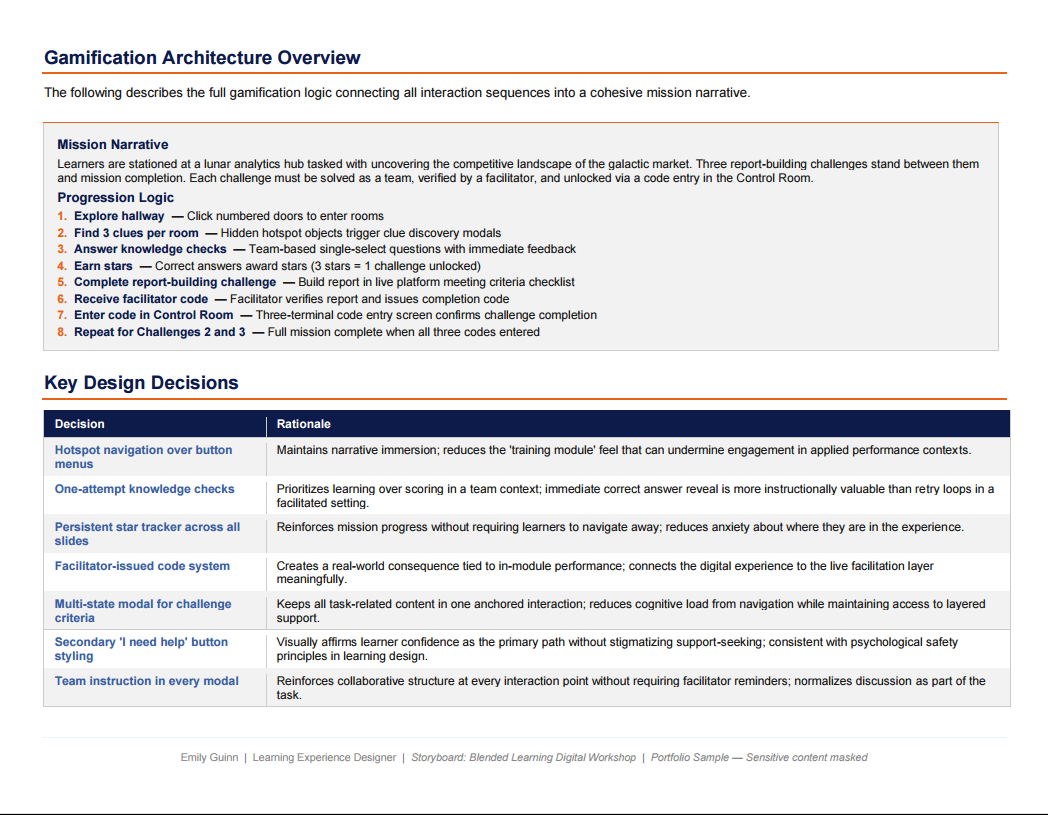The image size is (1048, 815).
Task: Click the 'Mission Narrative' section title
Action: pos(110,144)
